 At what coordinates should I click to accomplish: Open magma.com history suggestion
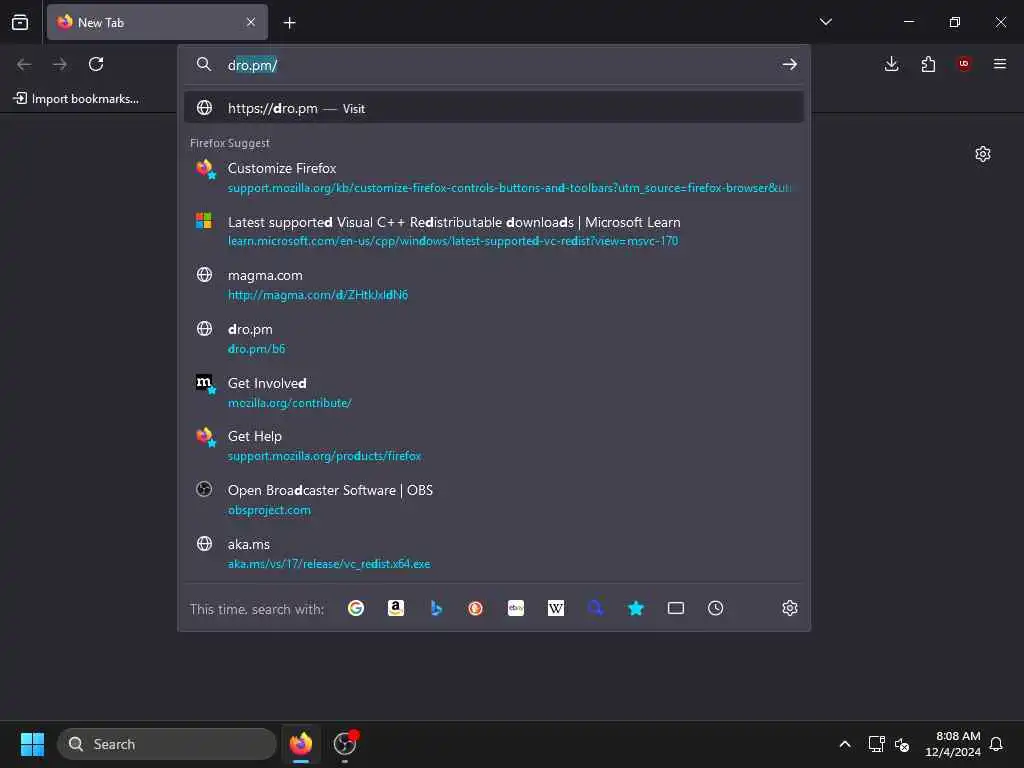pos(494,284)
